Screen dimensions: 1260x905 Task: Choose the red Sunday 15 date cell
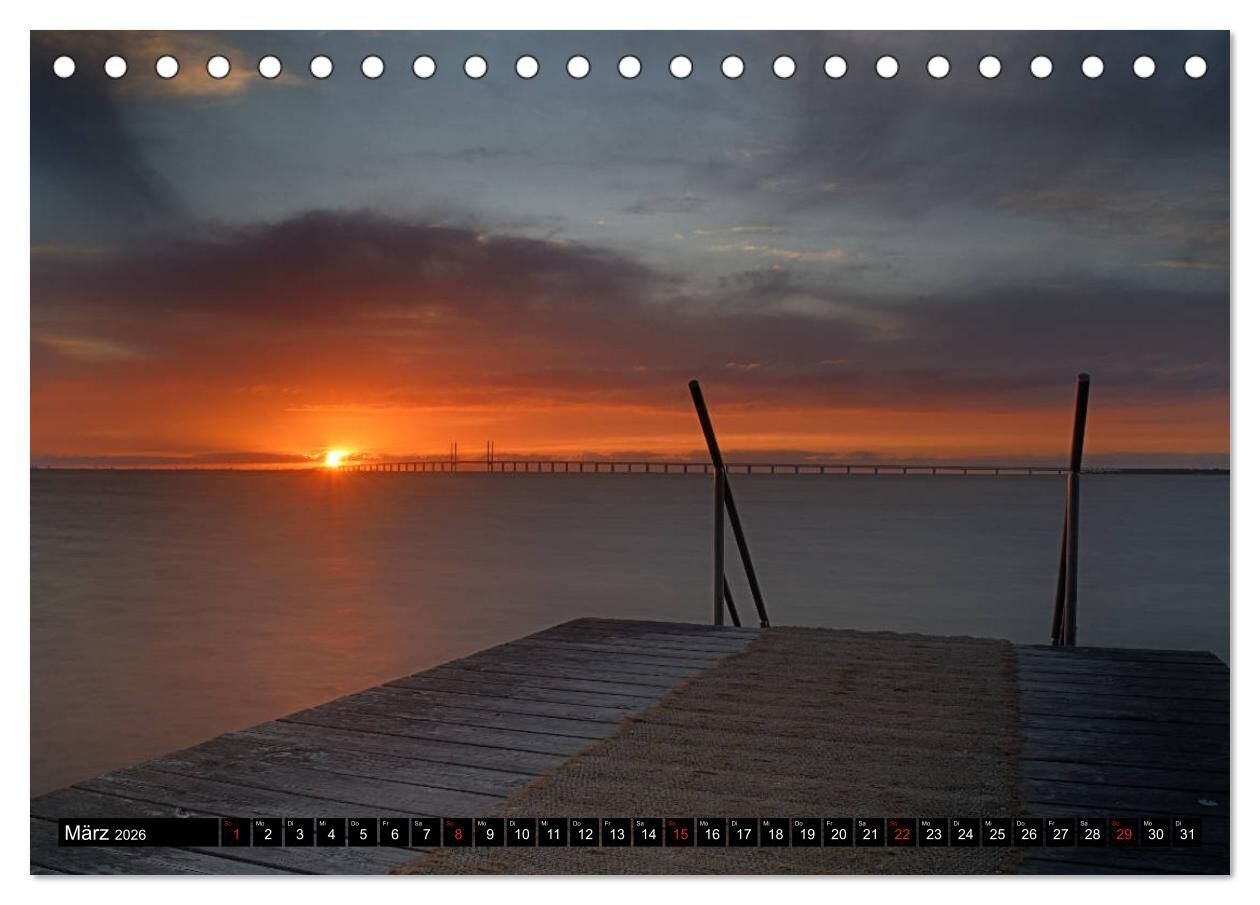pos(680,833)
